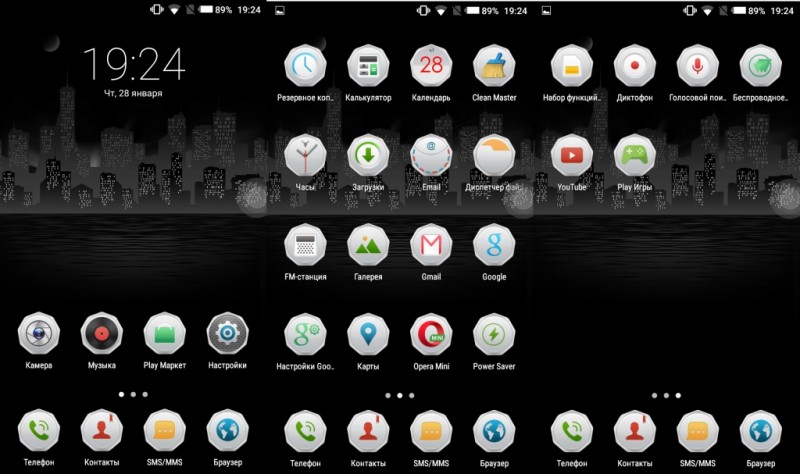Open Play Маркет store
Screen dimensions: 800x474
(164, 334)
